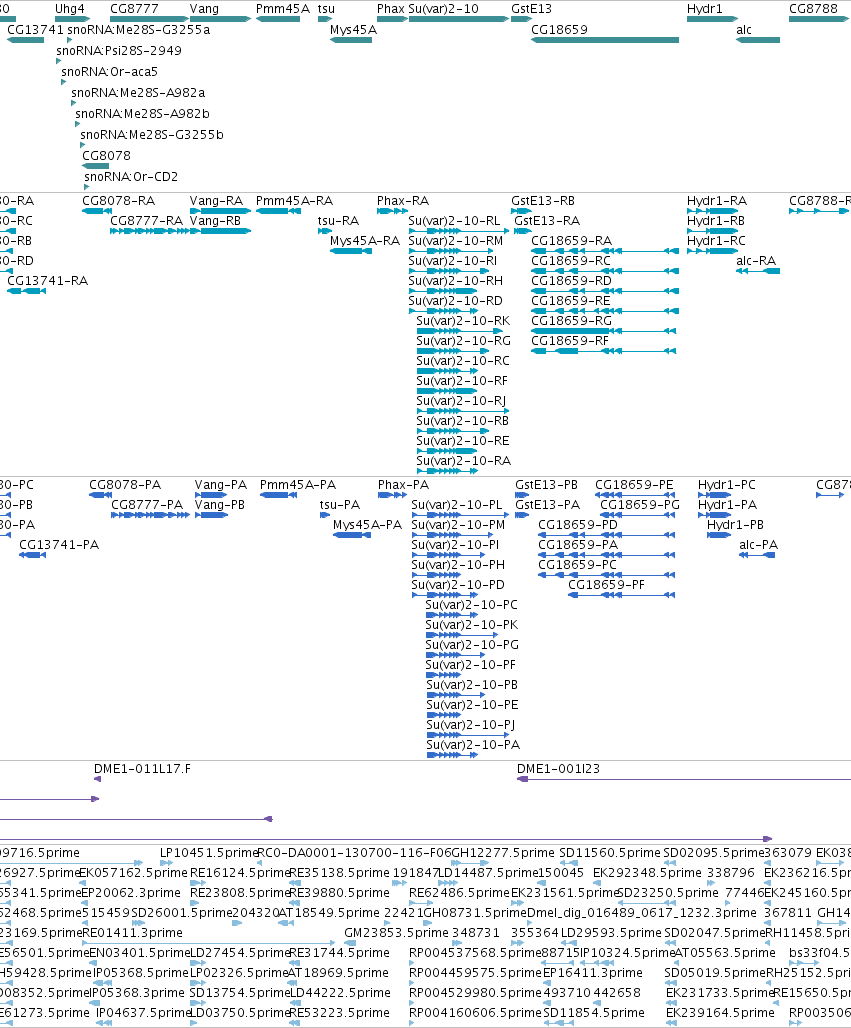The image size is (851, 1028).
Task: Select snoRNA:Or-aca5 label
Action: (109, 72)
